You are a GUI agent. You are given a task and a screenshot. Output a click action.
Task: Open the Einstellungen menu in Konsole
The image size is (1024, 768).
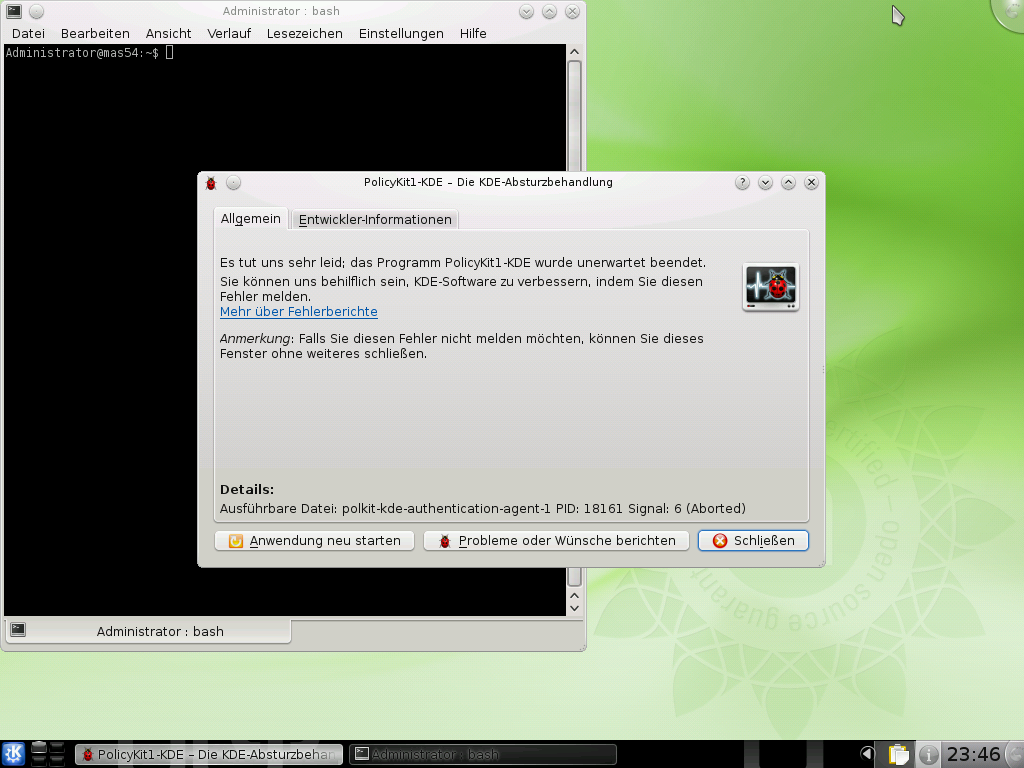click(x=401, y=33)
